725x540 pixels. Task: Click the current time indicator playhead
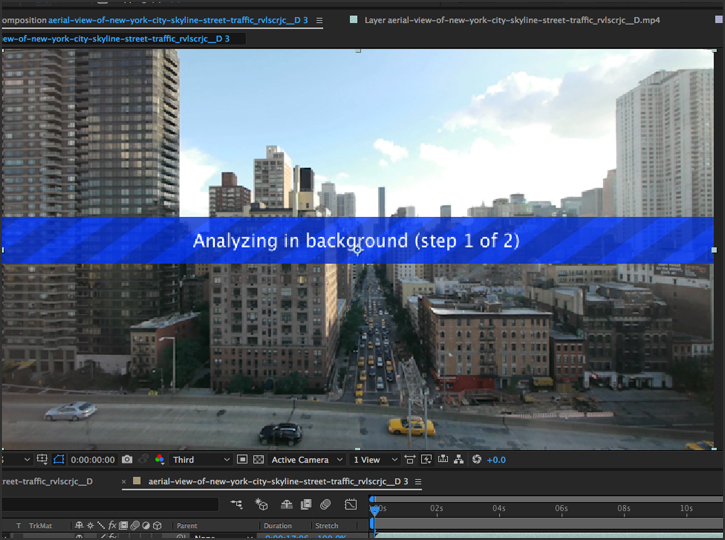375,510
